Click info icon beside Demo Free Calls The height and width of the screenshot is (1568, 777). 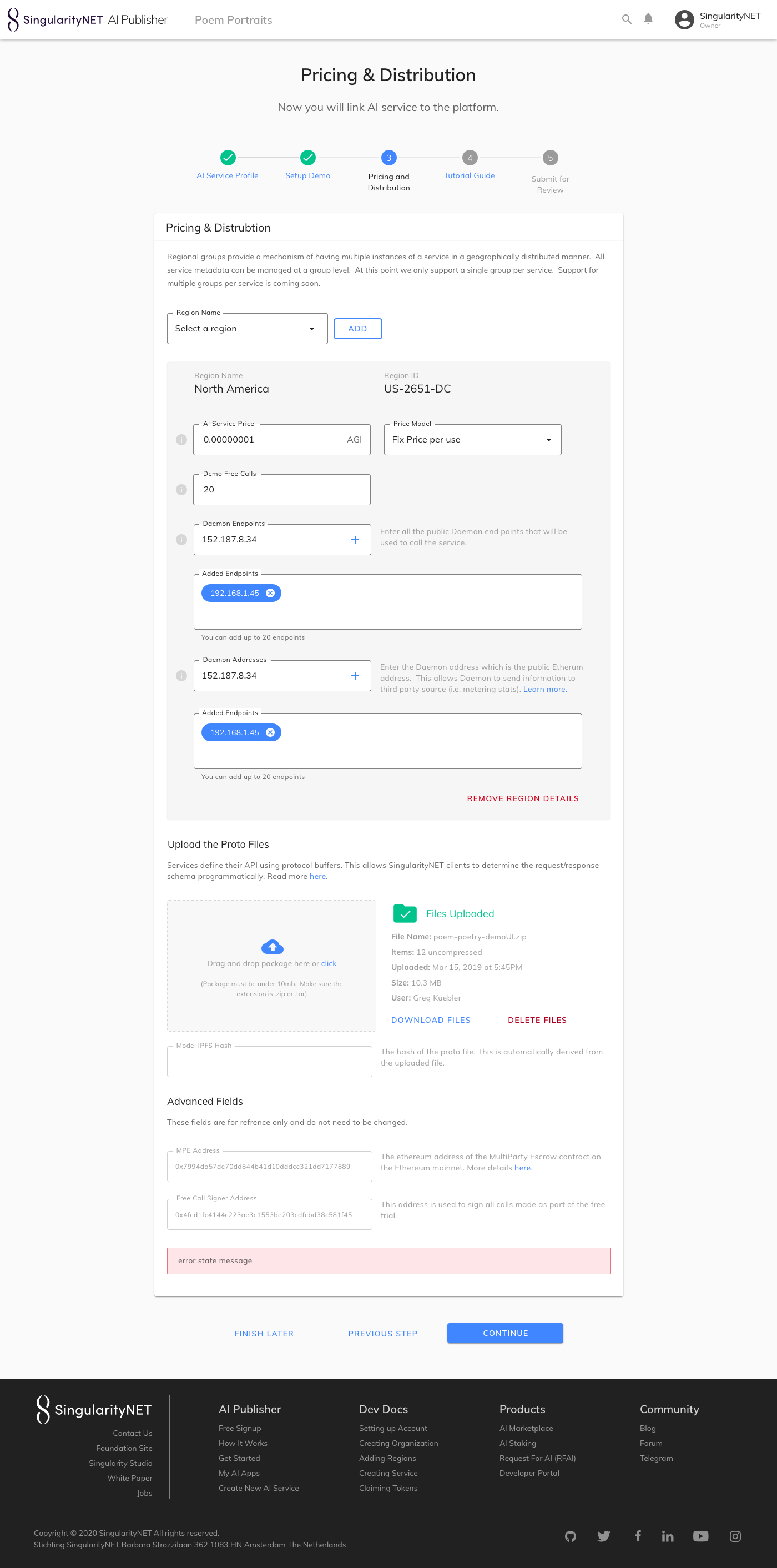point(181,489)
